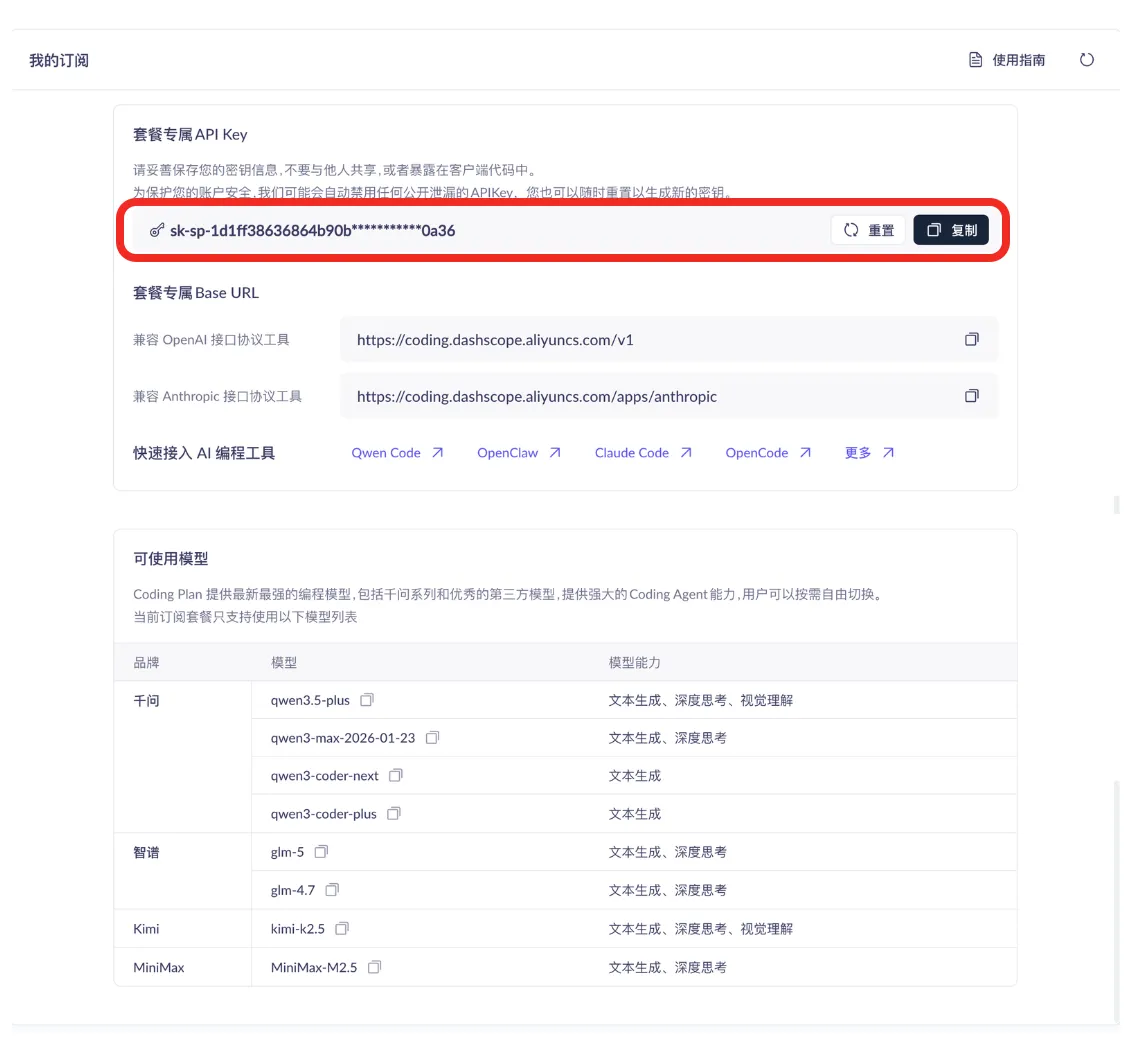Copy the MiniMax-M2.5 model name
Screen dimensions: 1148x1040
(x=374, y=967)
